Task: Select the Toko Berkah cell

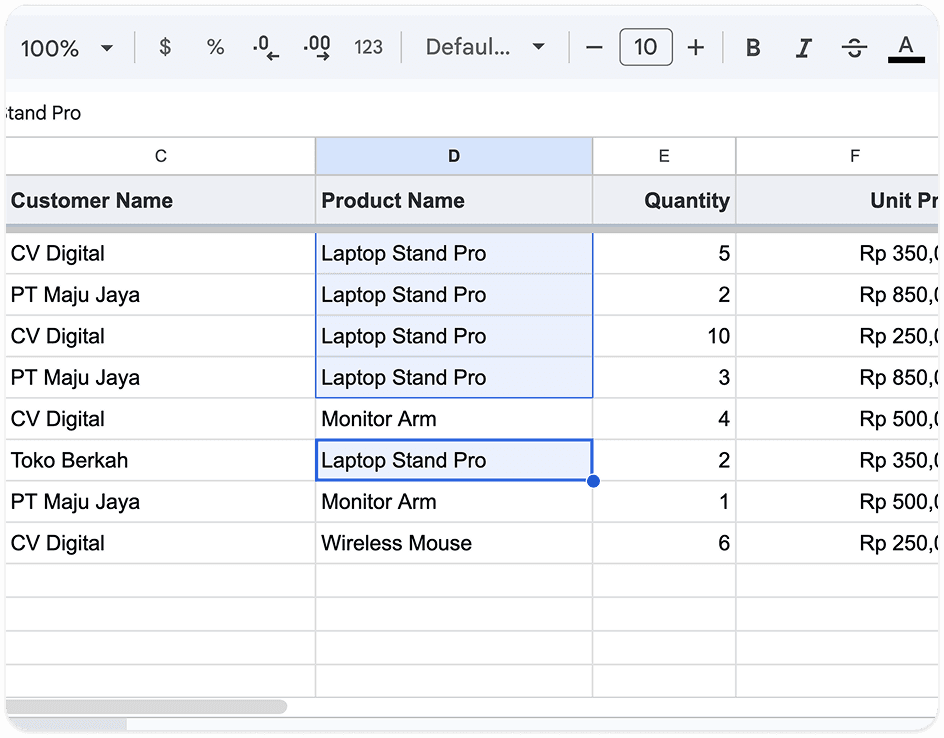Action: [161, 460]
